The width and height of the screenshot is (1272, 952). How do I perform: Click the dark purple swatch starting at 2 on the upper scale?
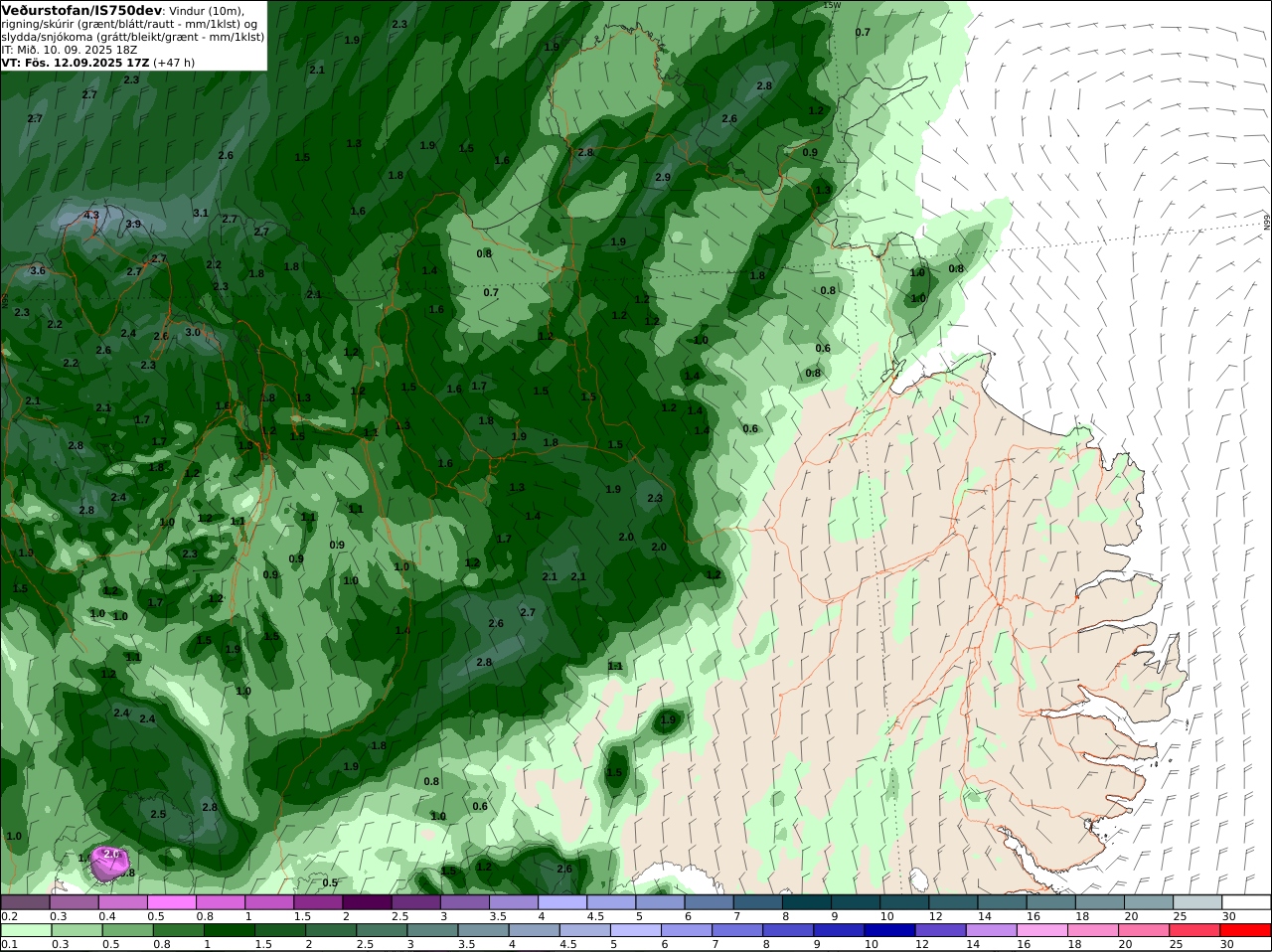point(369,902)
